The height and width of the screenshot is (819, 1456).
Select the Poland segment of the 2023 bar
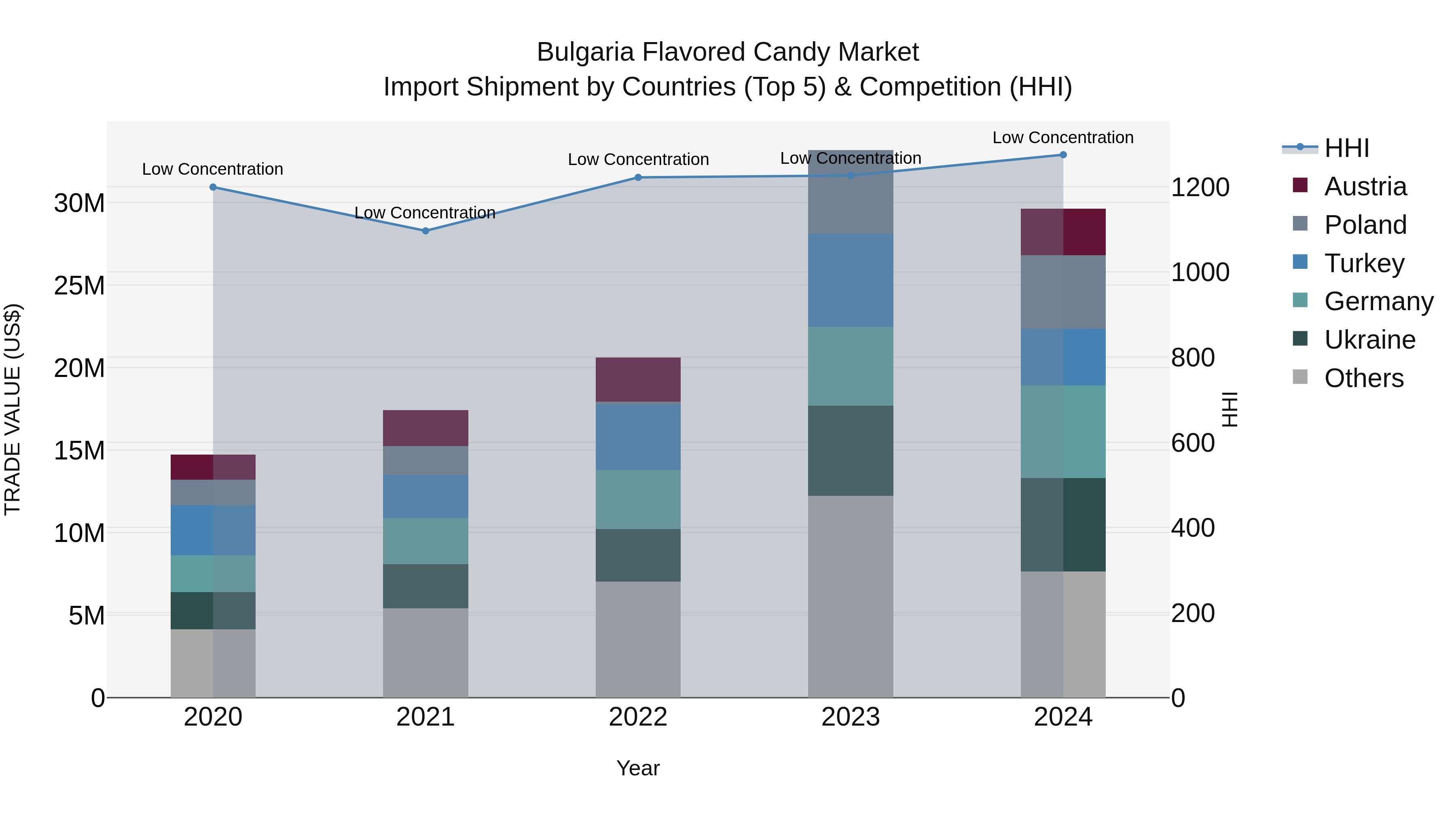pyautogui.click(x=851, y=192)
